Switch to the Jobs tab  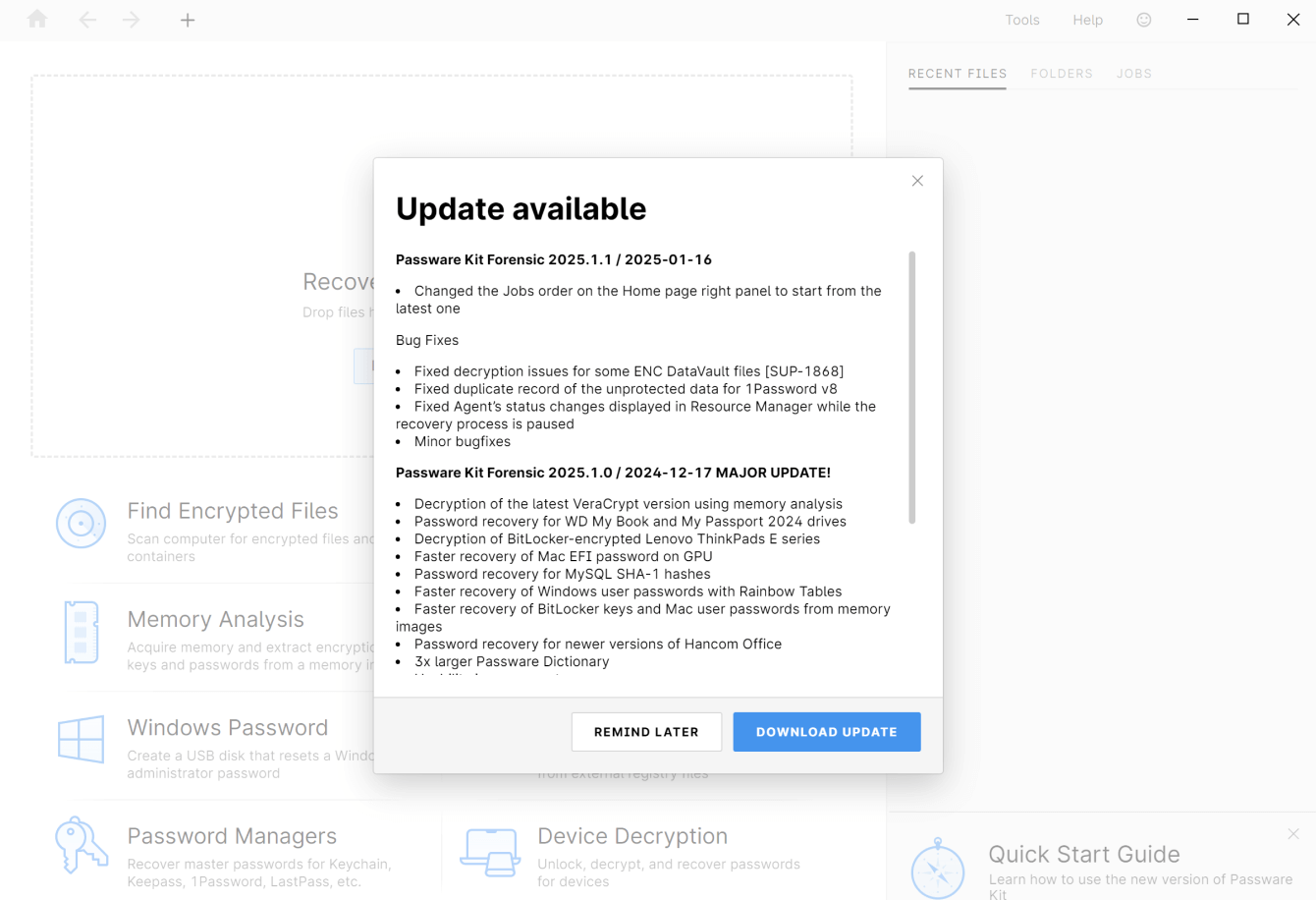click(1134, 74)
